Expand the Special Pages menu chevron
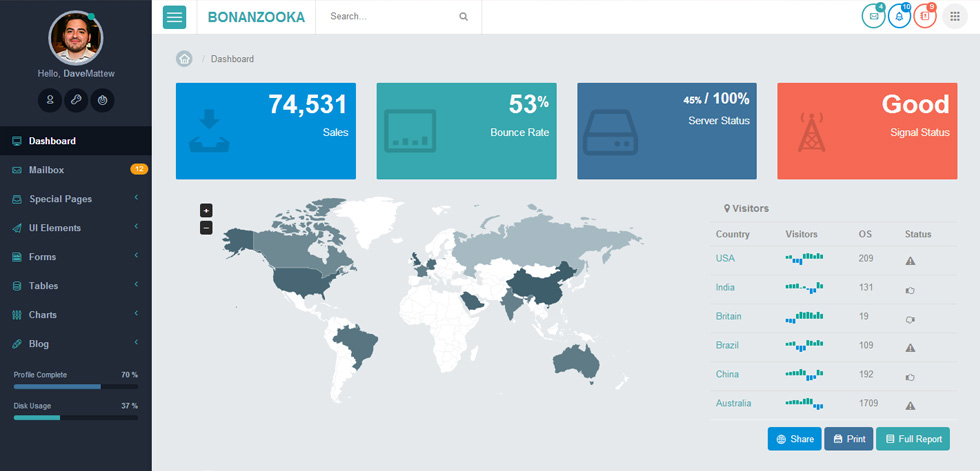 coord(136,198)
